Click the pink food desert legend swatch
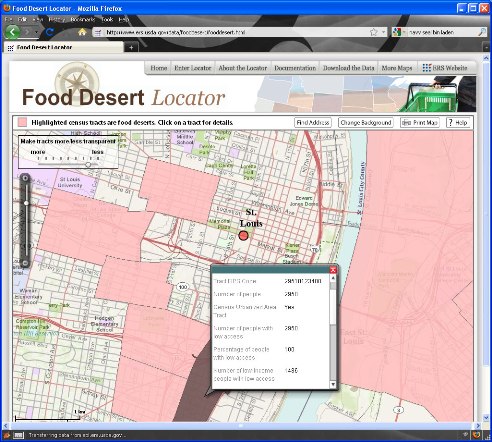Screen dimensions: 492x442 click(x=22, y=122)
